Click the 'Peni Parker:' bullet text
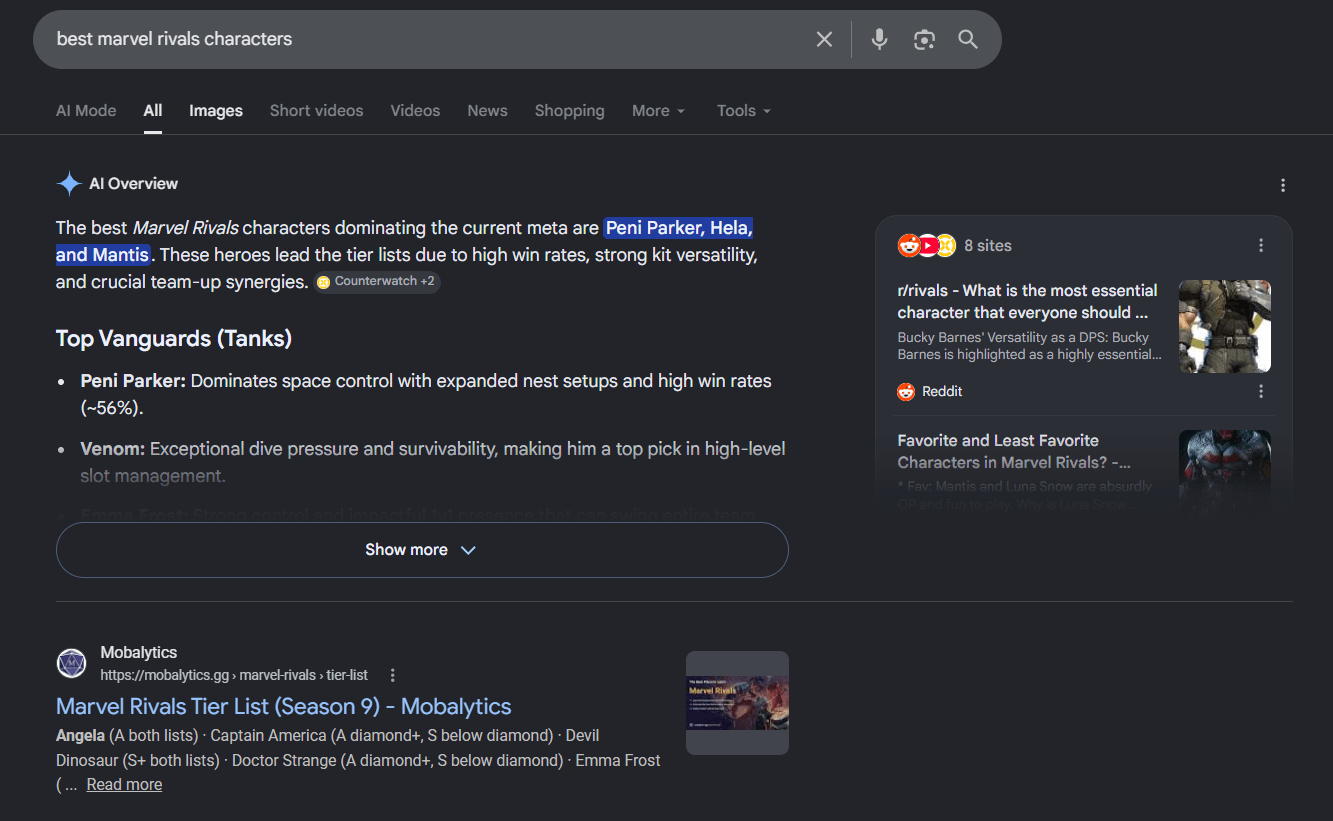Viewport: 1333px width, 821px height. point(133,381)
